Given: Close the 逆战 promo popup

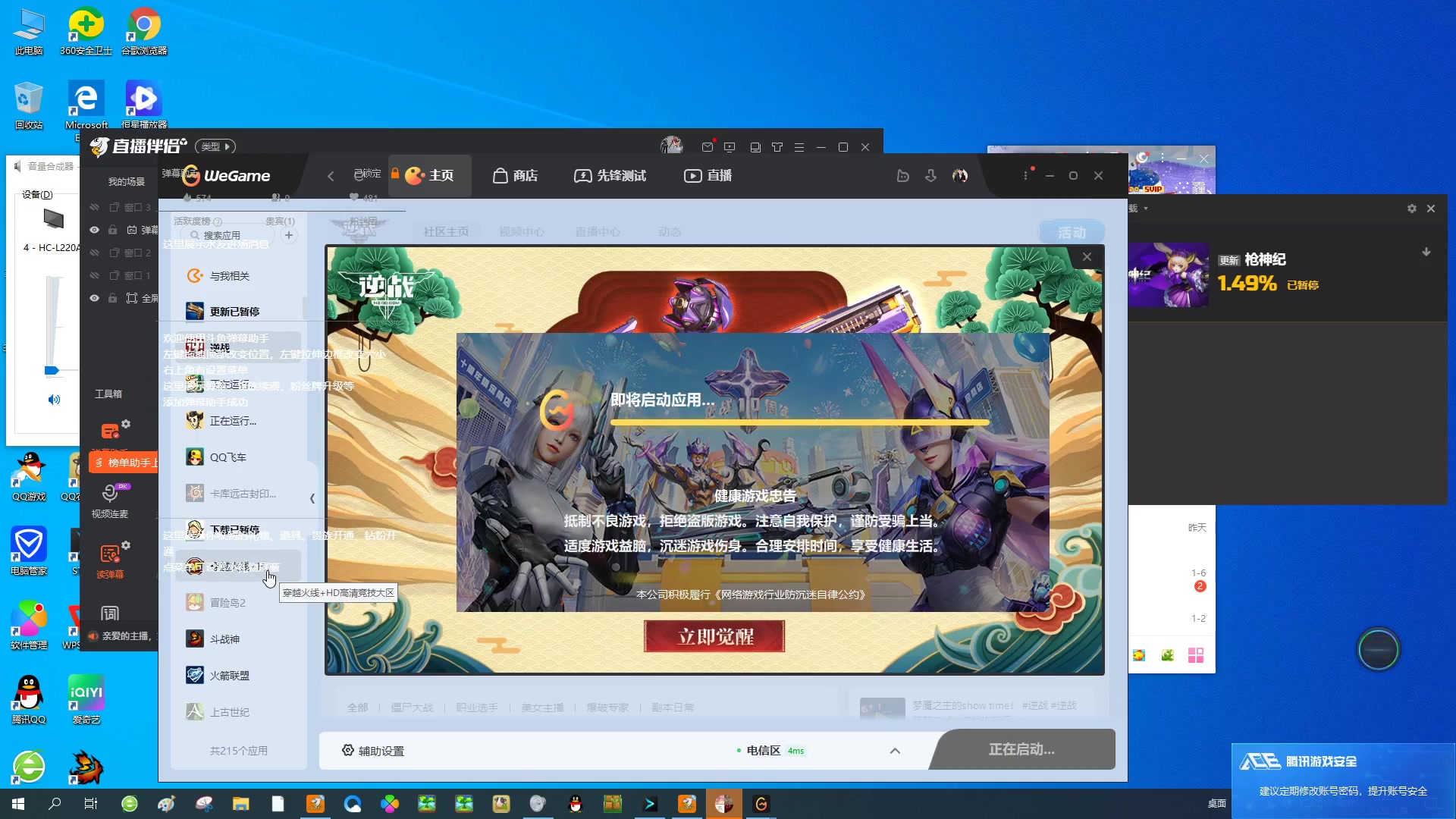Looking at the screenshot, I should (1087, 257).
